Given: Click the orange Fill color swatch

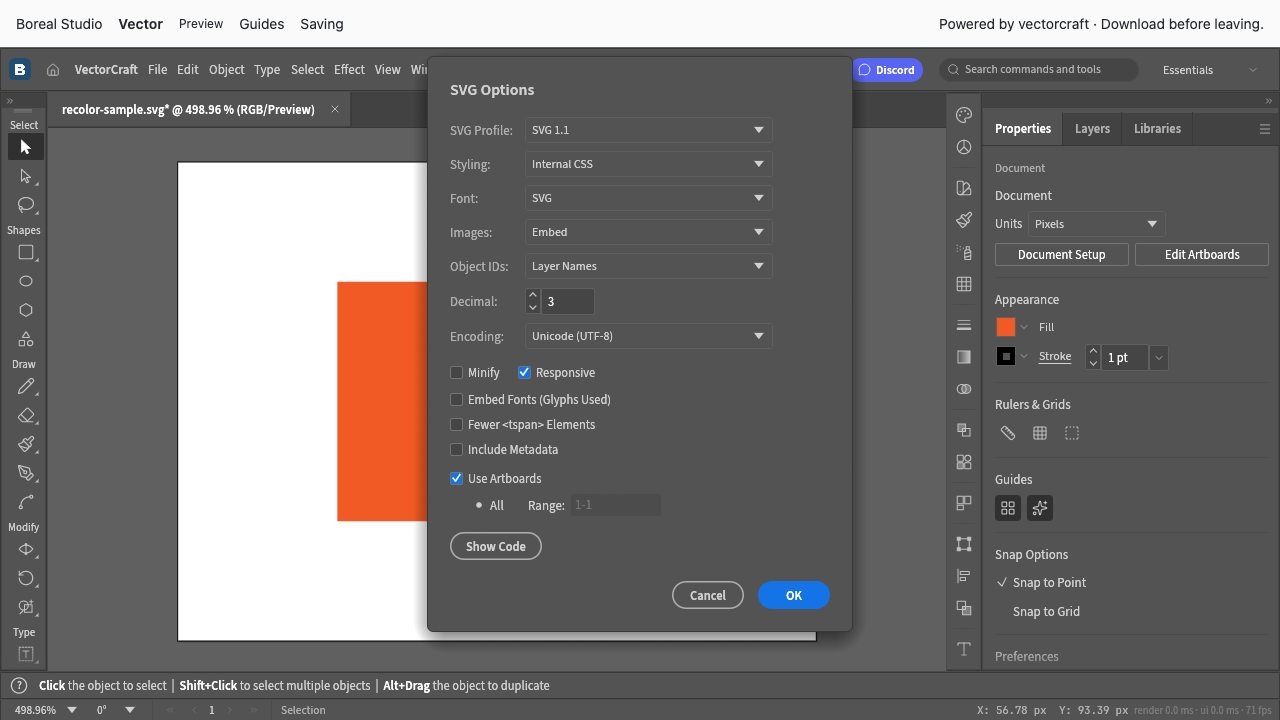Looking at the screenshot, I should click(1006, 327).
